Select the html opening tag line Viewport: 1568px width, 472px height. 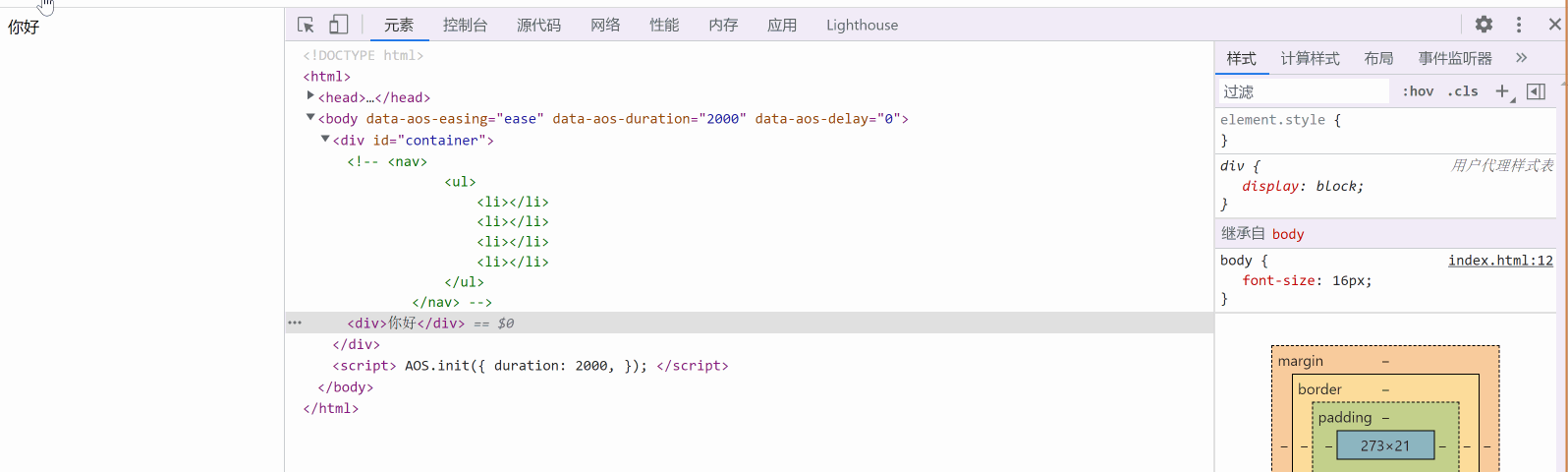pos(327,76)
